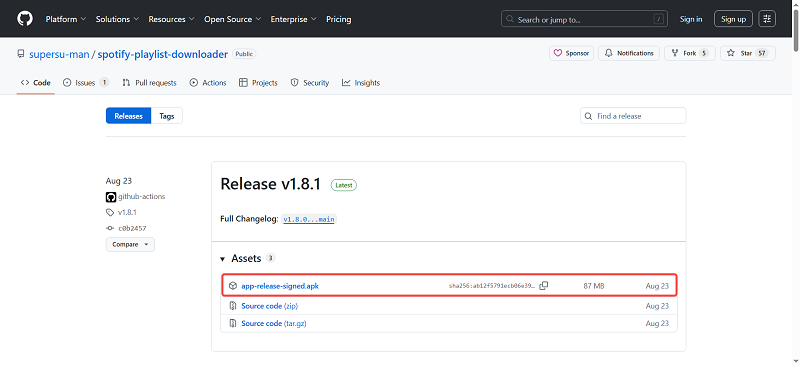Open the v1.8.0...main changelog link
800x366 pixels.
(x=309, y=219)
